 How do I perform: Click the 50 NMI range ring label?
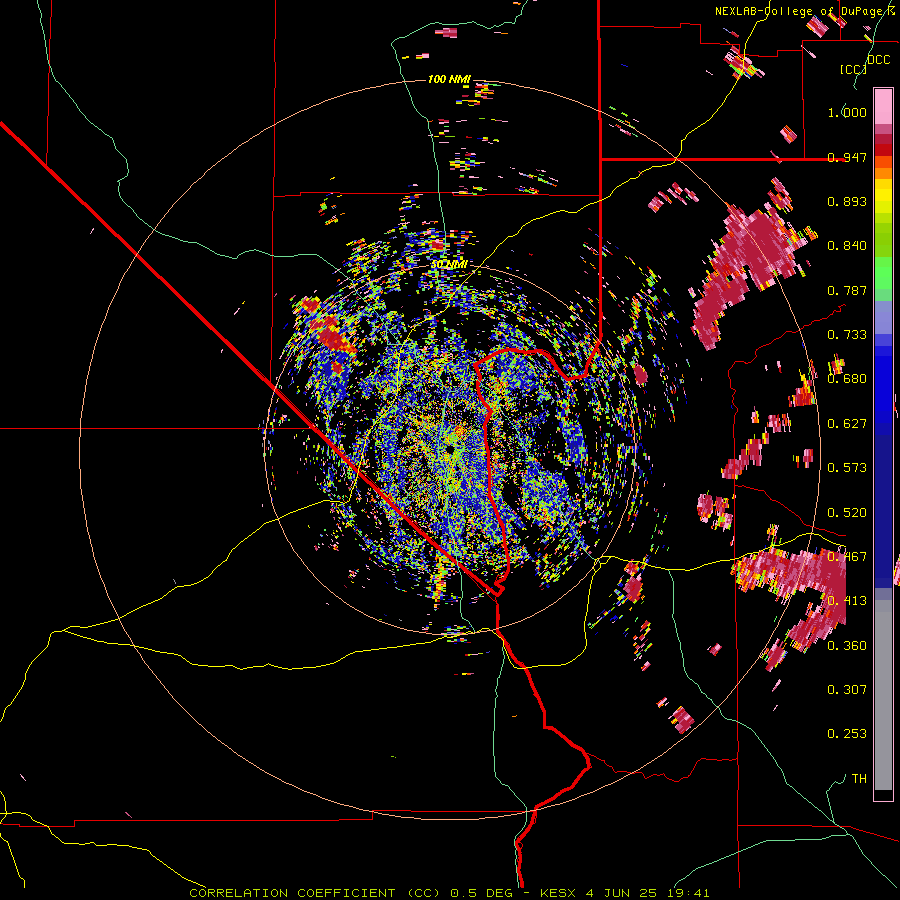click(448, 265)
